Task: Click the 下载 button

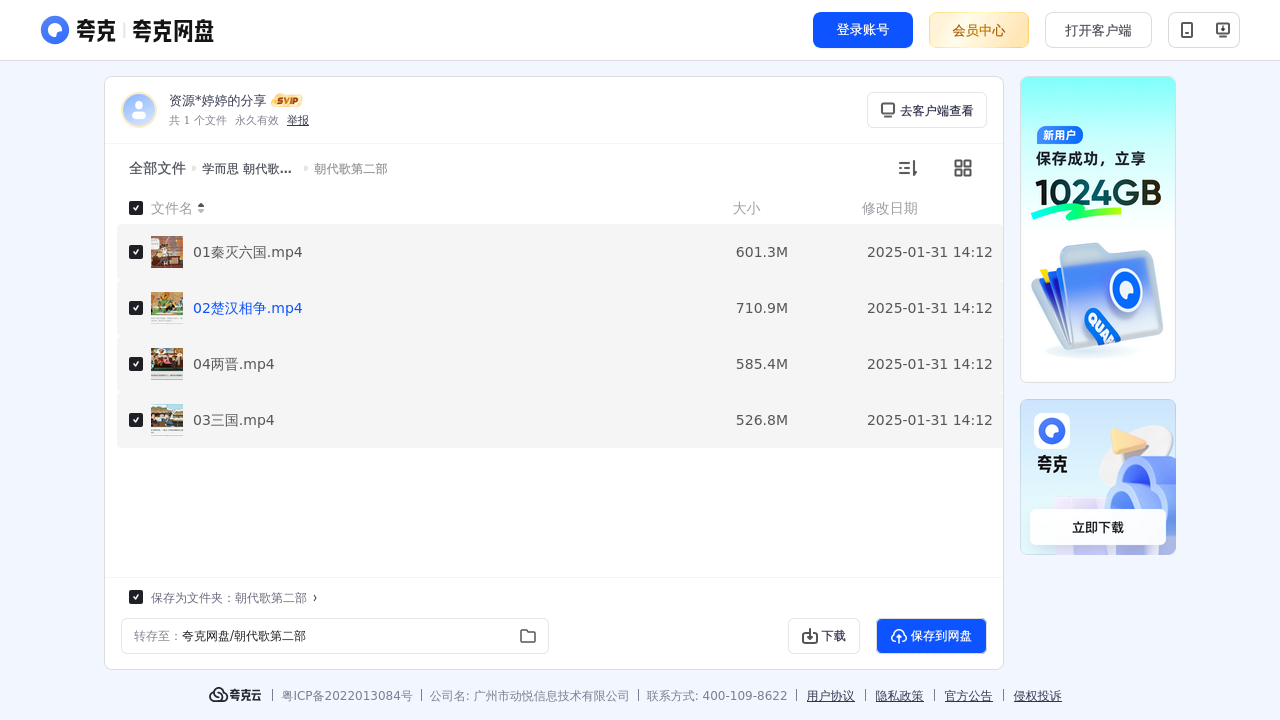Action: (824, 636)
